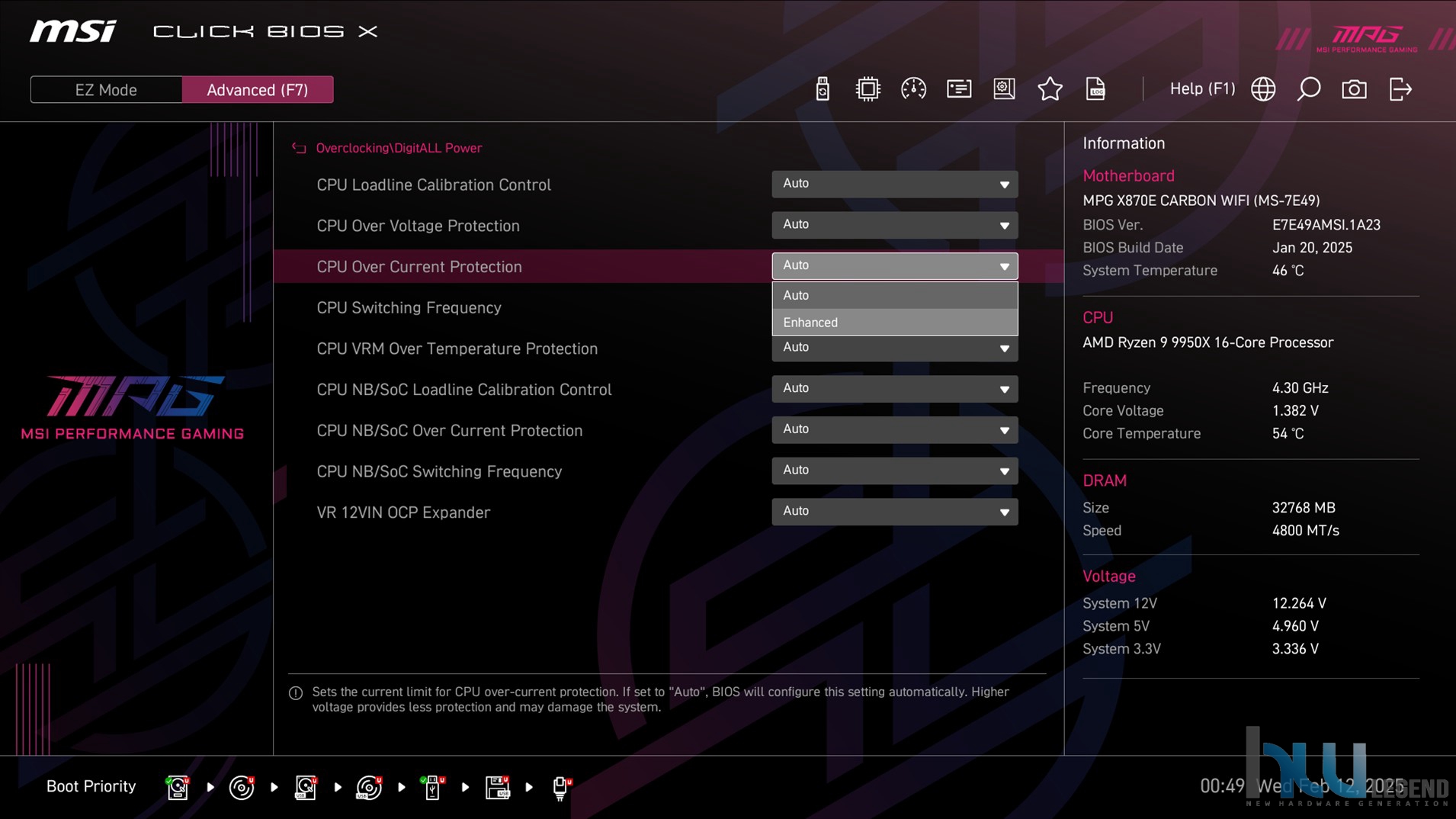Image resolution: width=1456 pixels, height=819 pixels.
Task: Open Help (F1)
Action: click(1202, 89)
